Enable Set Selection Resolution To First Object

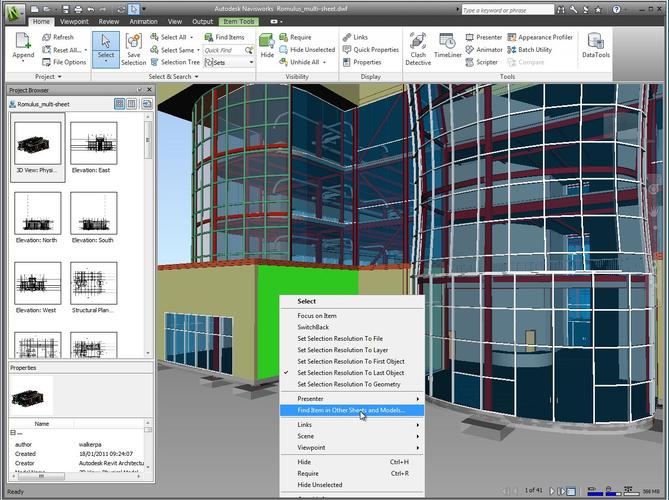tap(350, 361)
